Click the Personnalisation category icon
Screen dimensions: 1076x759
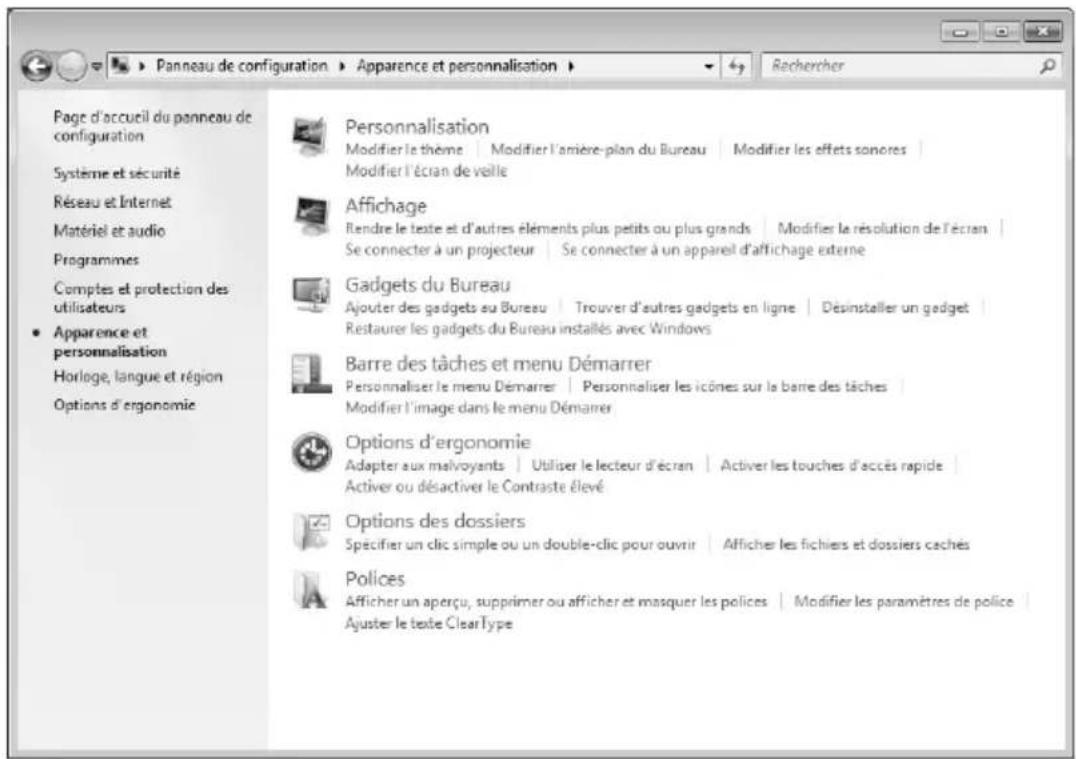coord(310,137)
